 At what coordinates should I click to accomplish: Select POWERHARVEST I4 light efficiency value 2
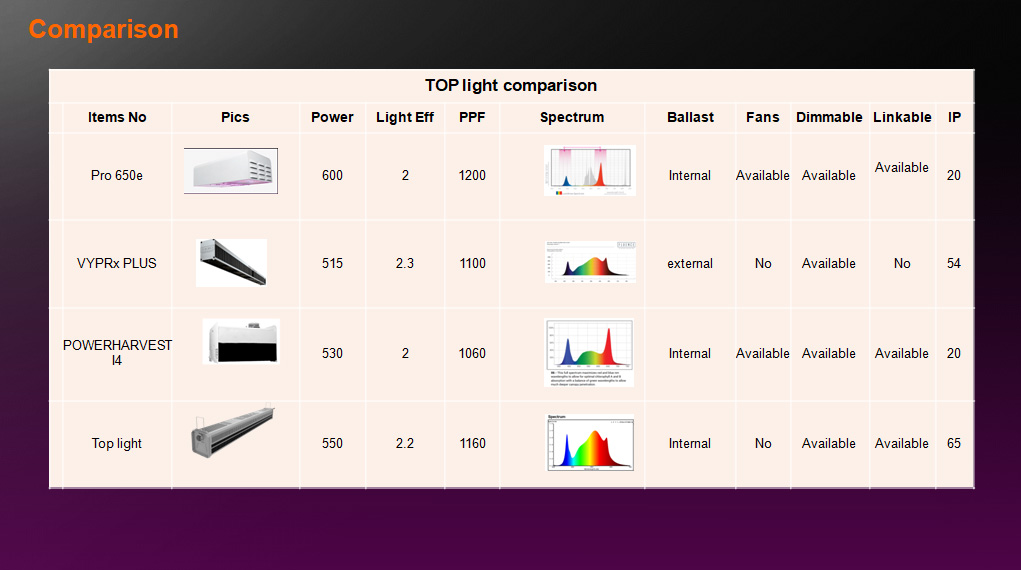pyautogui.click(x=405, y=353)
